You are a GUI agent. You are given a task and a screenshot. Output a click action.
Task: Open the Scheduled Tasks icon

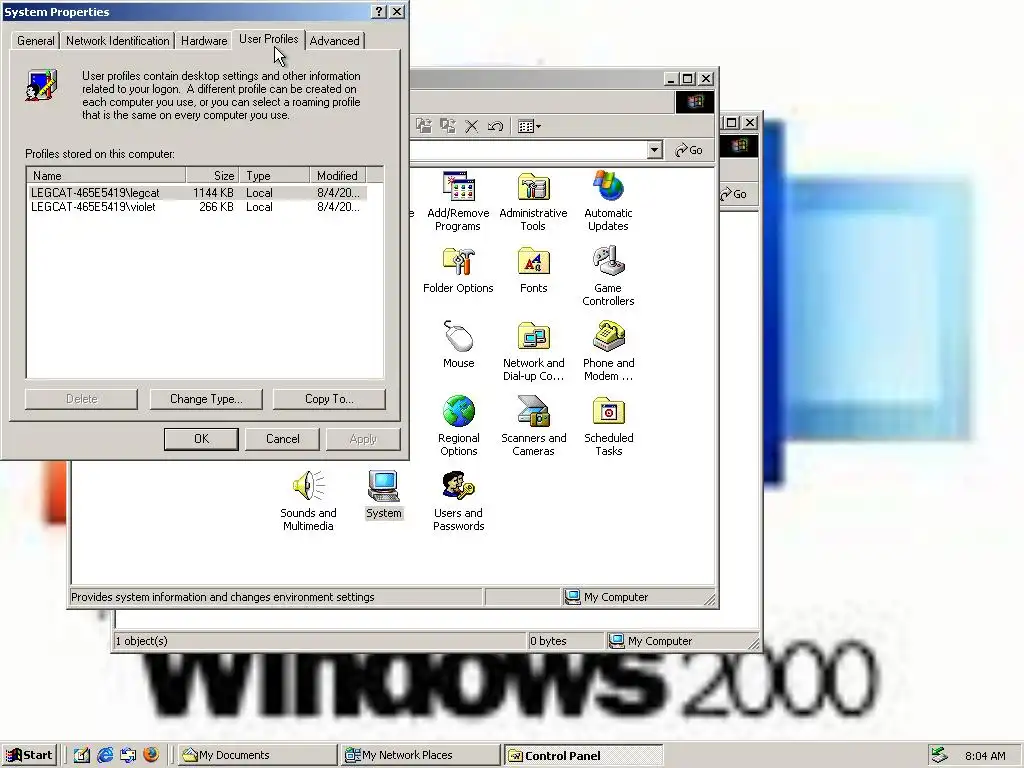coord(609,426)
